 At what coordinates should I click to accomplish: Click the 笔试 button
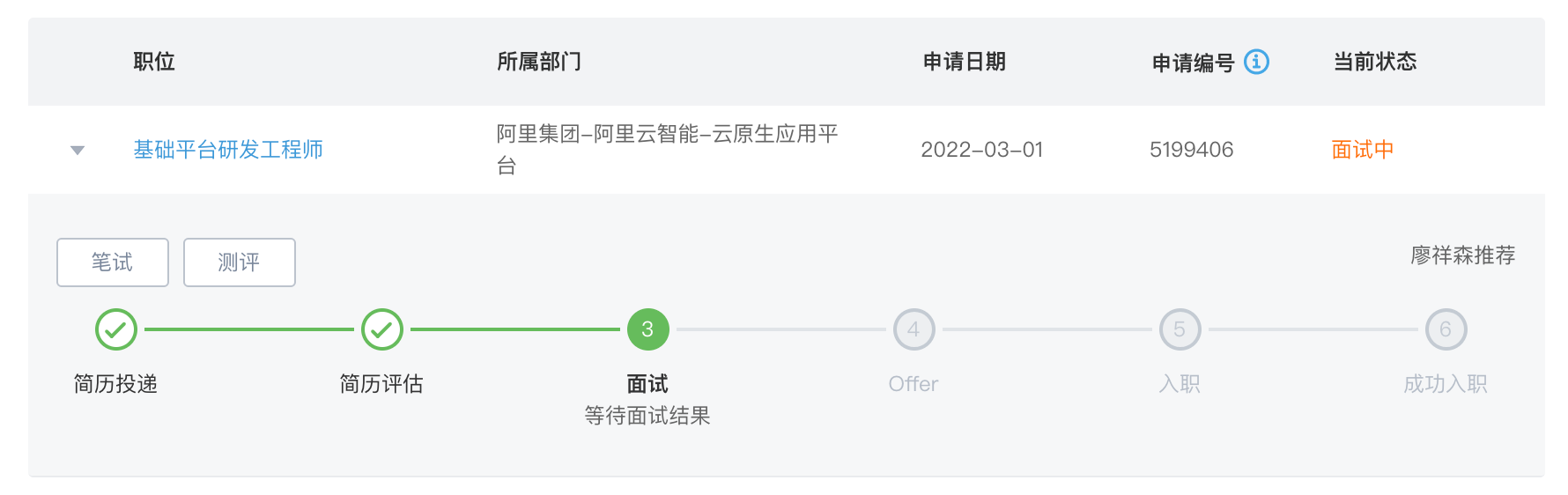pyautogui.click(x=113, y=262)
